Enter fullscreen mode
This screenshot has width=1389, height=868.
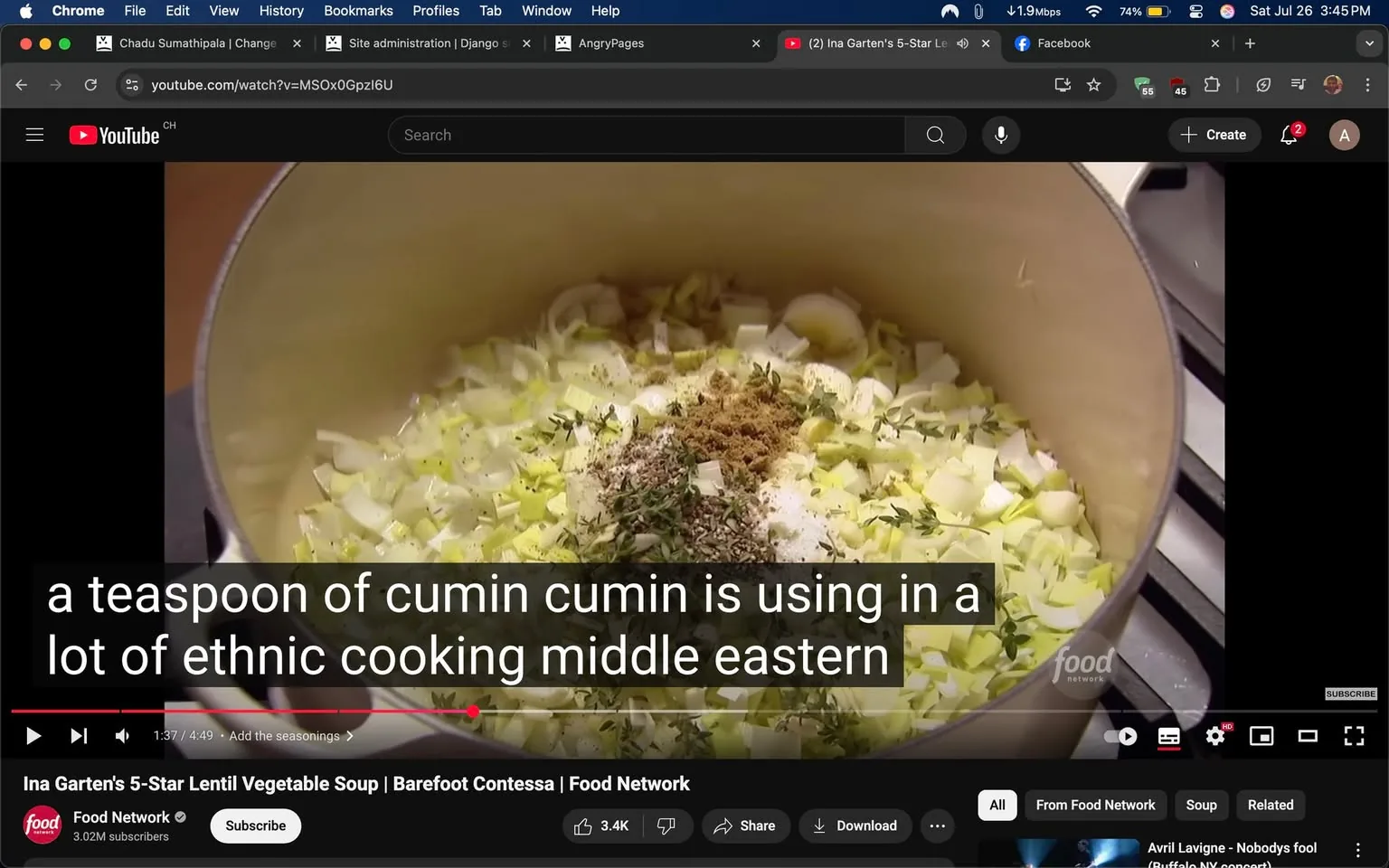[x=1354, y=736]
